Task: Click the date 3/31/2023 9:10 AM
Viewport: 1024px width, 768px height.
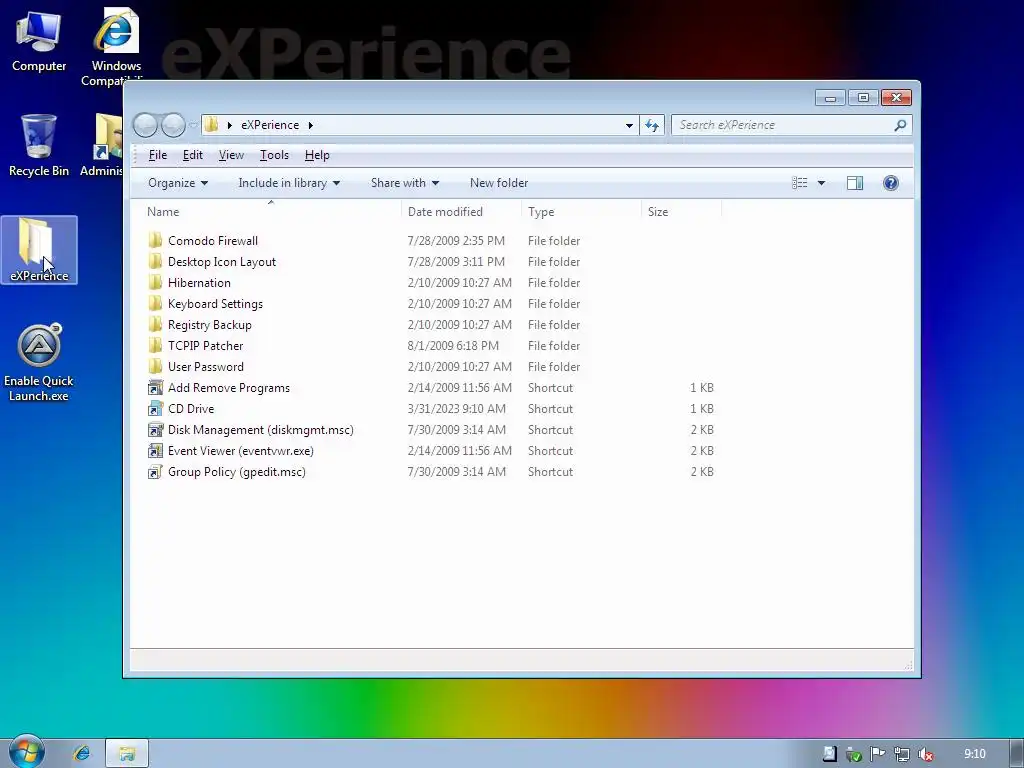Action: pos(456,409)
